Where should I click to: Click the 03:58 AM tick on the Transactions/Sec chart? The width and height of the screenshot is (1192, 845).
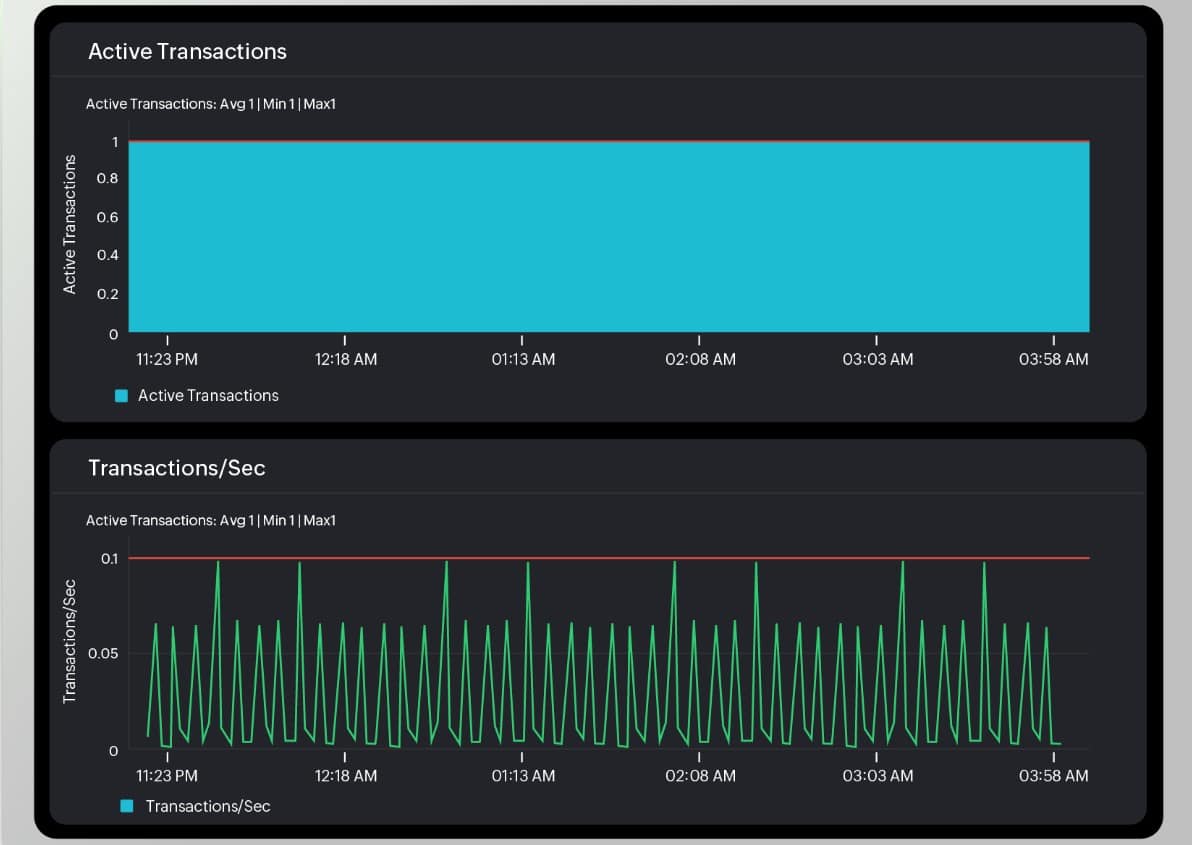point(1054,776)
